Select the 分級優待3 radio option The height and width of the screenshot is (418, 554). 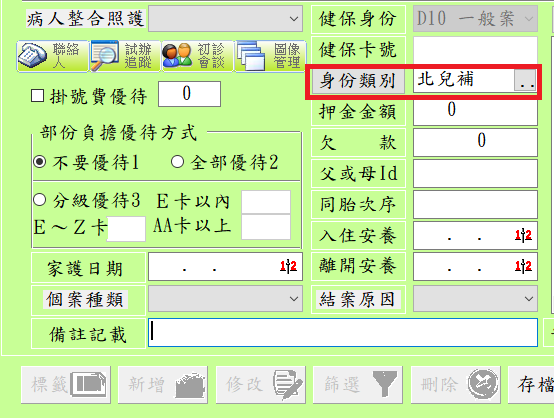(x=40, y=200)
